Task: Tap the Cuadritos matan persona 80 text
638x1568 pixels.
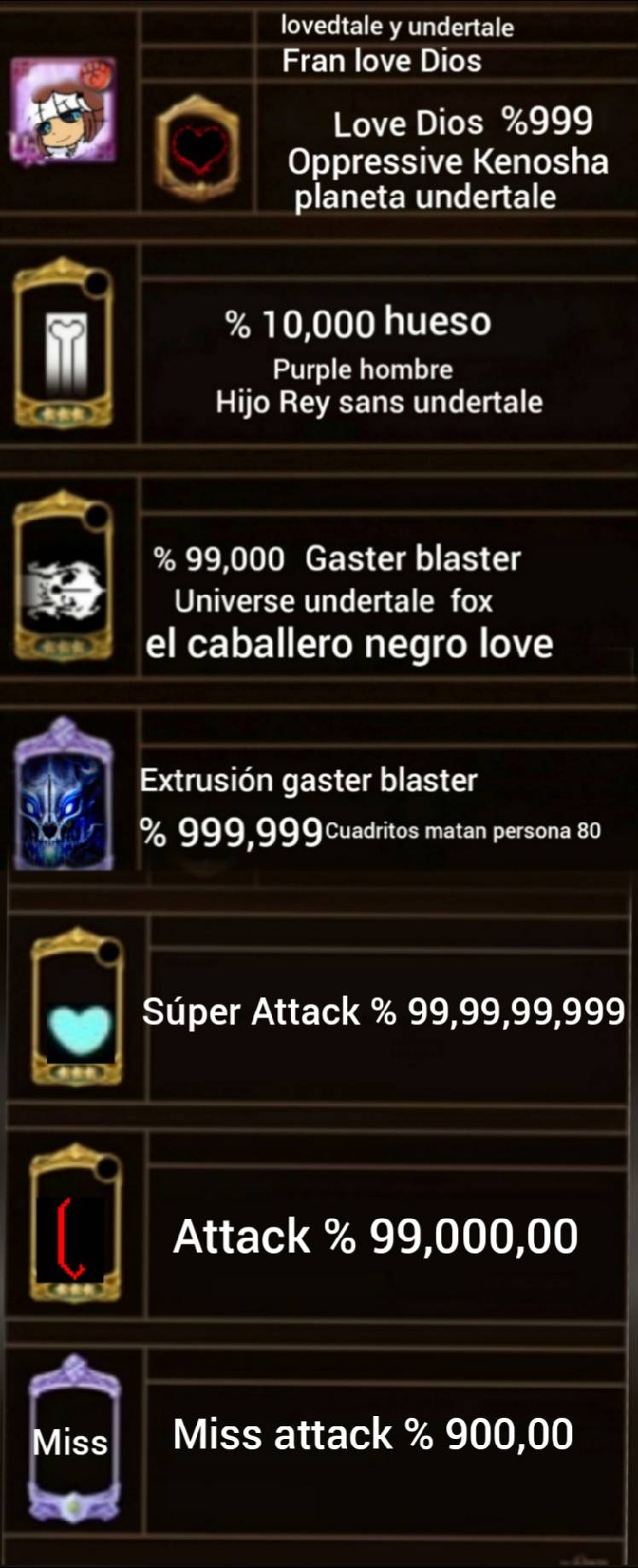Action: pos(463,831)
